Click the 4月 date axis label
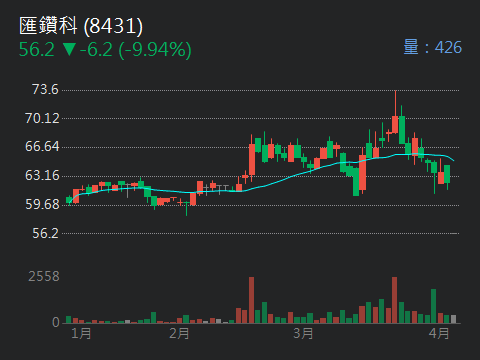 (x=439, y=333)
